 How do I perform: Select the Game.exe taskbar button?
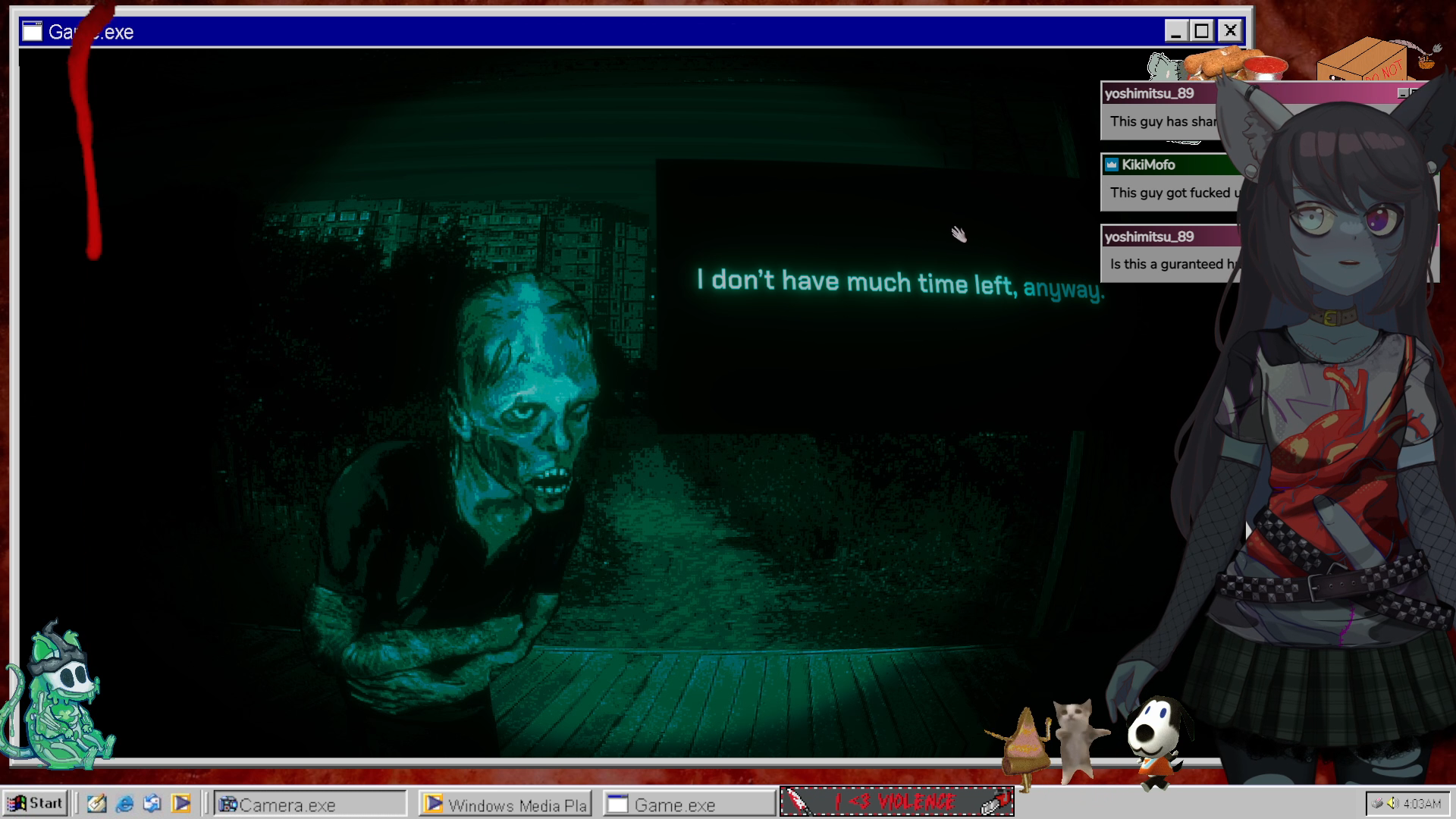pos(689,805)
